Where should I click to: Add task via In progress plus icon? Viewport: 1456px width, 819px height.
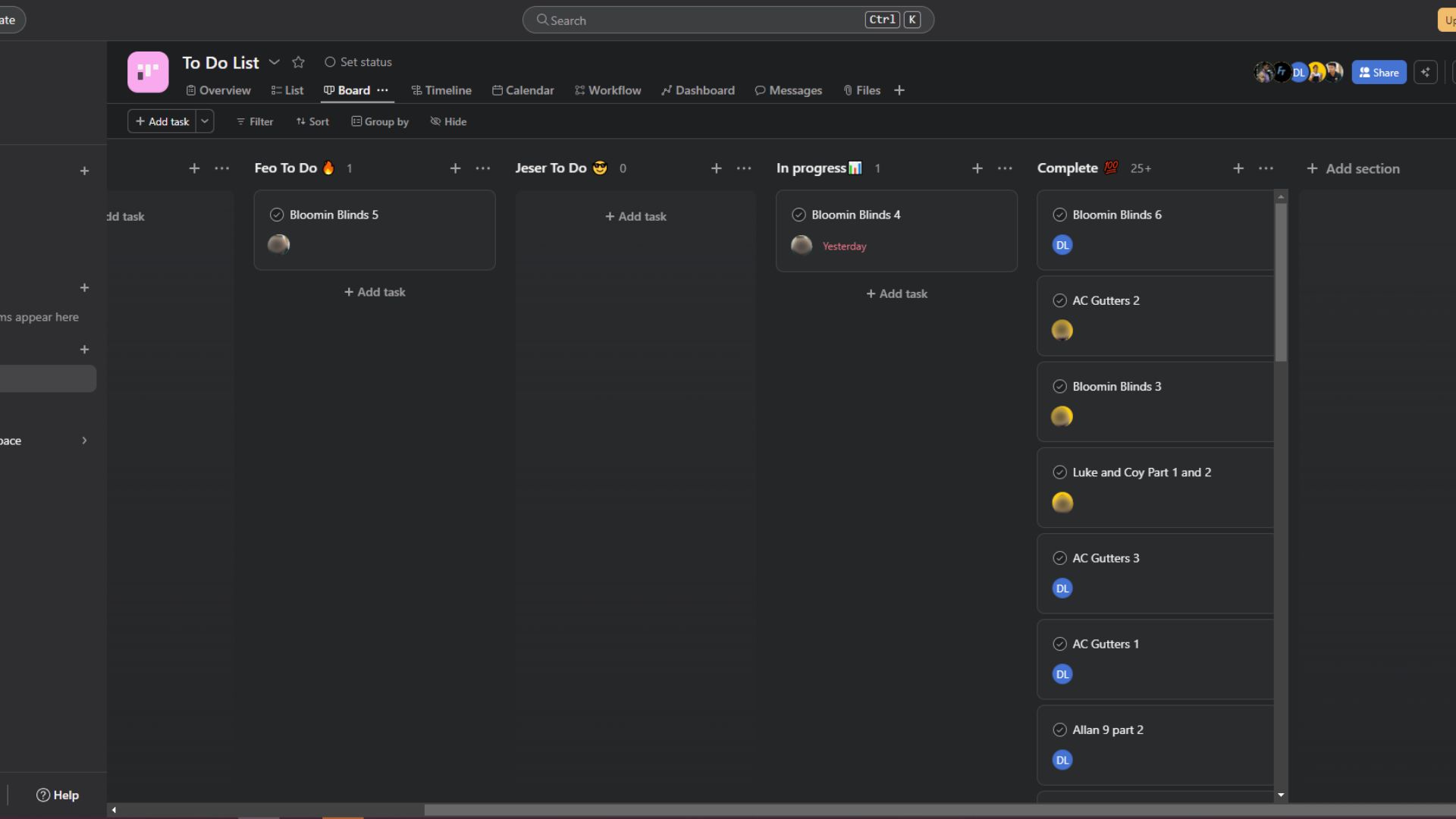(x=977, y=168)
